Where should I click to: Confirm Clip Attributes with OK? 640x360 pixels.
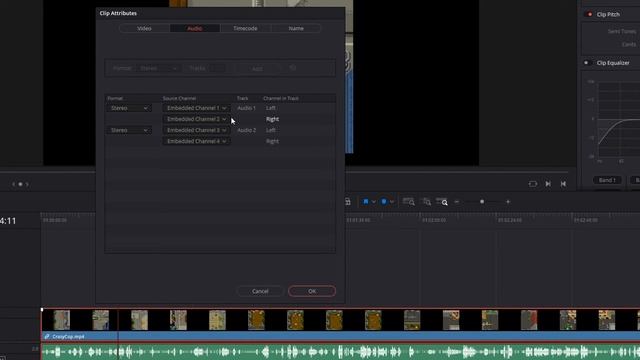coord(312,291)
